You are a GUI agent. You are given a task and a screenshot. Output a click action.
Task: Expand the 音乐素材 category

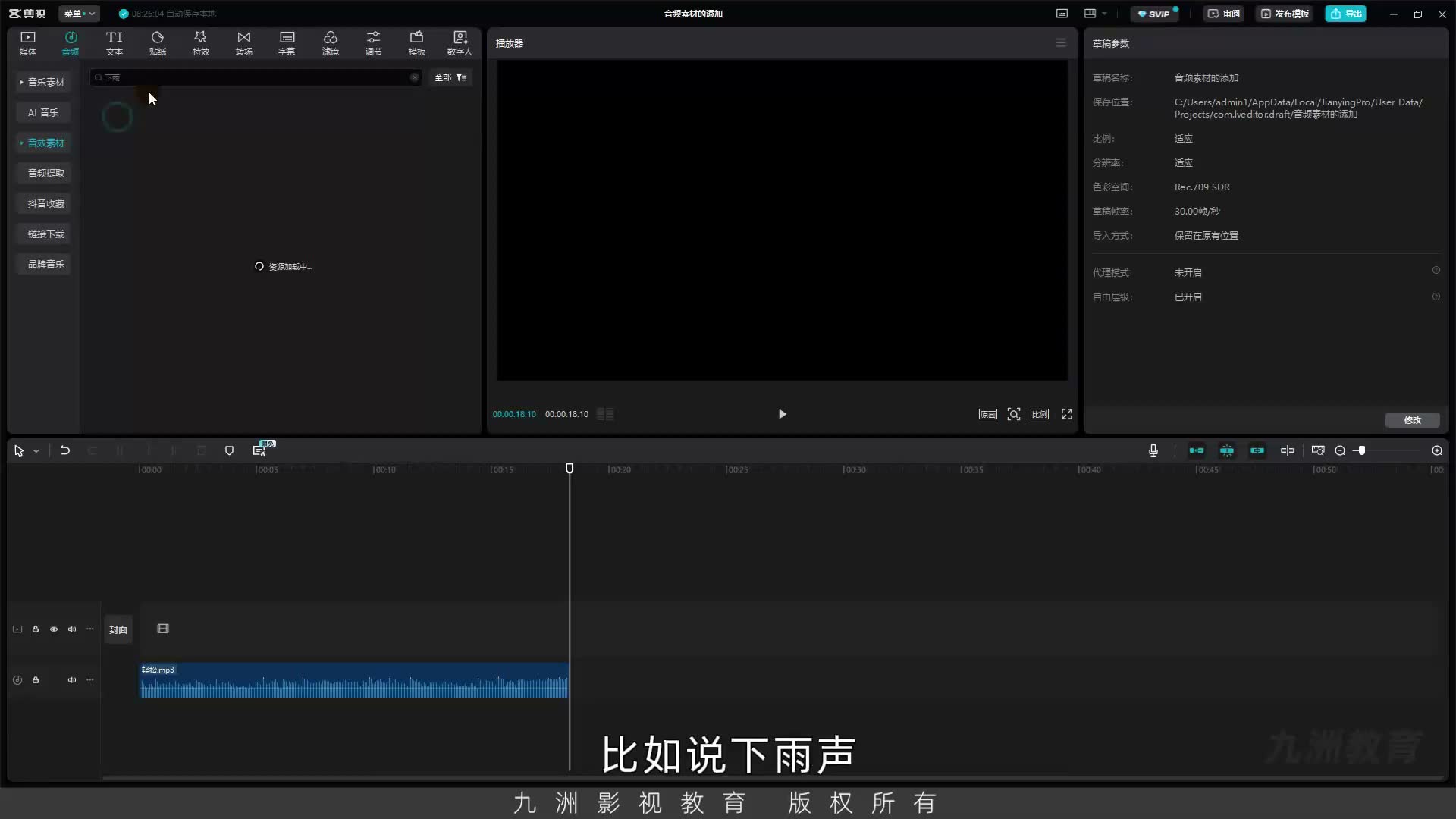pos(43,82)
